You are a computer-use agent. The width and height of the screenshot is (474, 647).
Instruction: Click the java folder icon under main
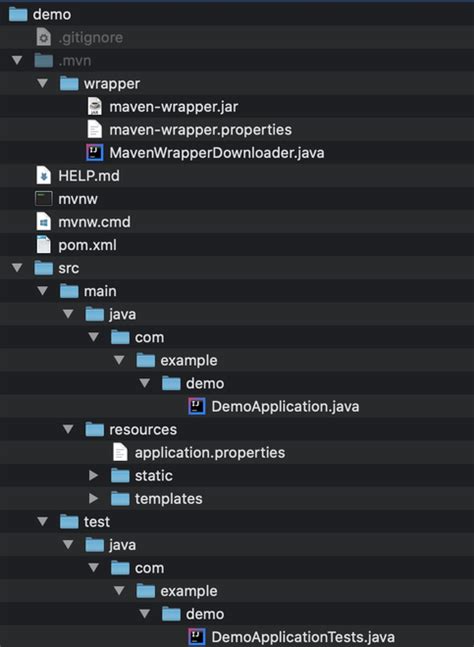coord(94,314)
